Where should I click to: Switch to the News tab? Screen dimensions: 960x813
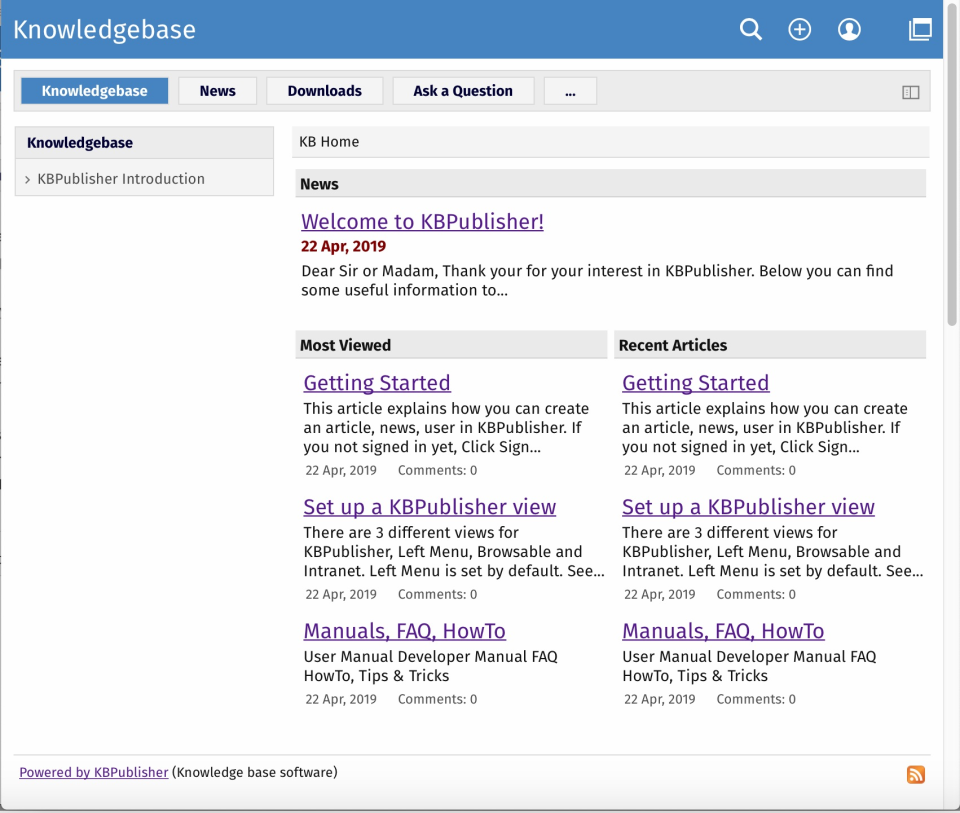click(217, 91)
